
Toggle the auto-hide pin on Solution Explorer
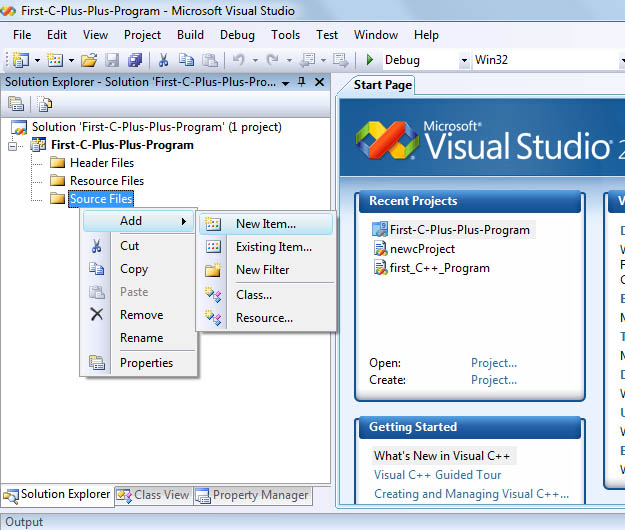click(302, 82)
